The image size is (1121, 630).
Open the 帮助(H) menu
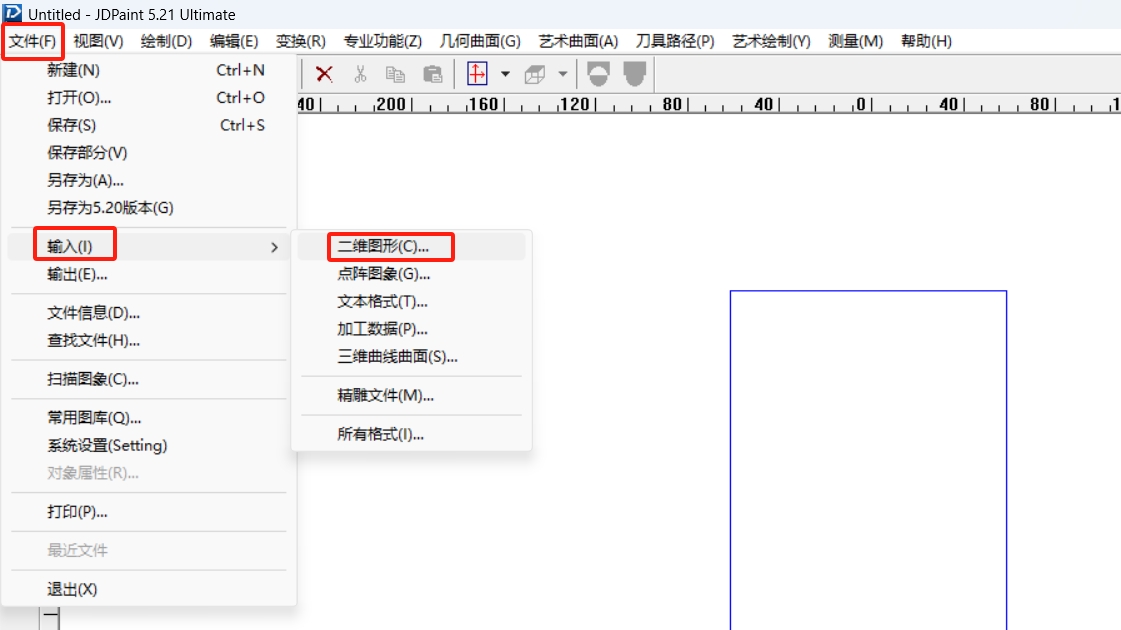(x=926, y=41)
